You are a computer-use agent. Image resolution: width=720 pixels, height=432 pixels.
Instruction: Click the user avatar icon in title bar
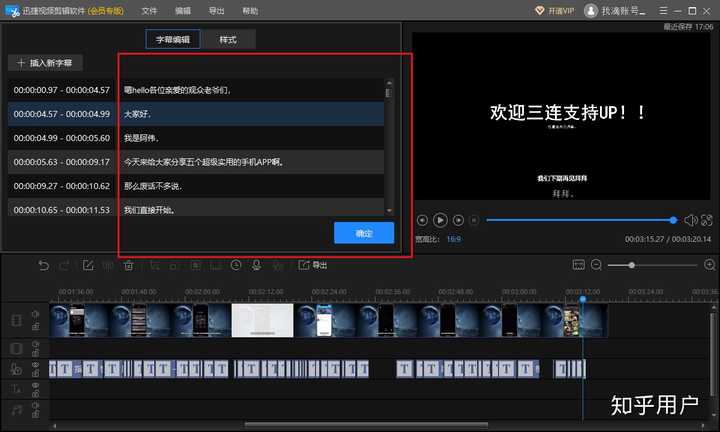[591, 11]
